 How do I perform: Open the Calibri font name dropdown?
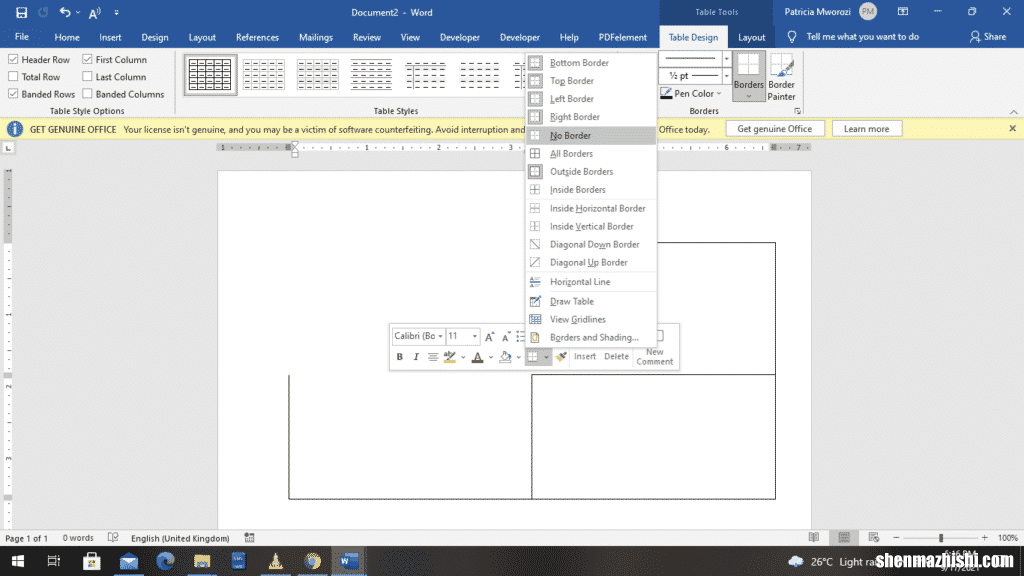[x=440, y=336]
